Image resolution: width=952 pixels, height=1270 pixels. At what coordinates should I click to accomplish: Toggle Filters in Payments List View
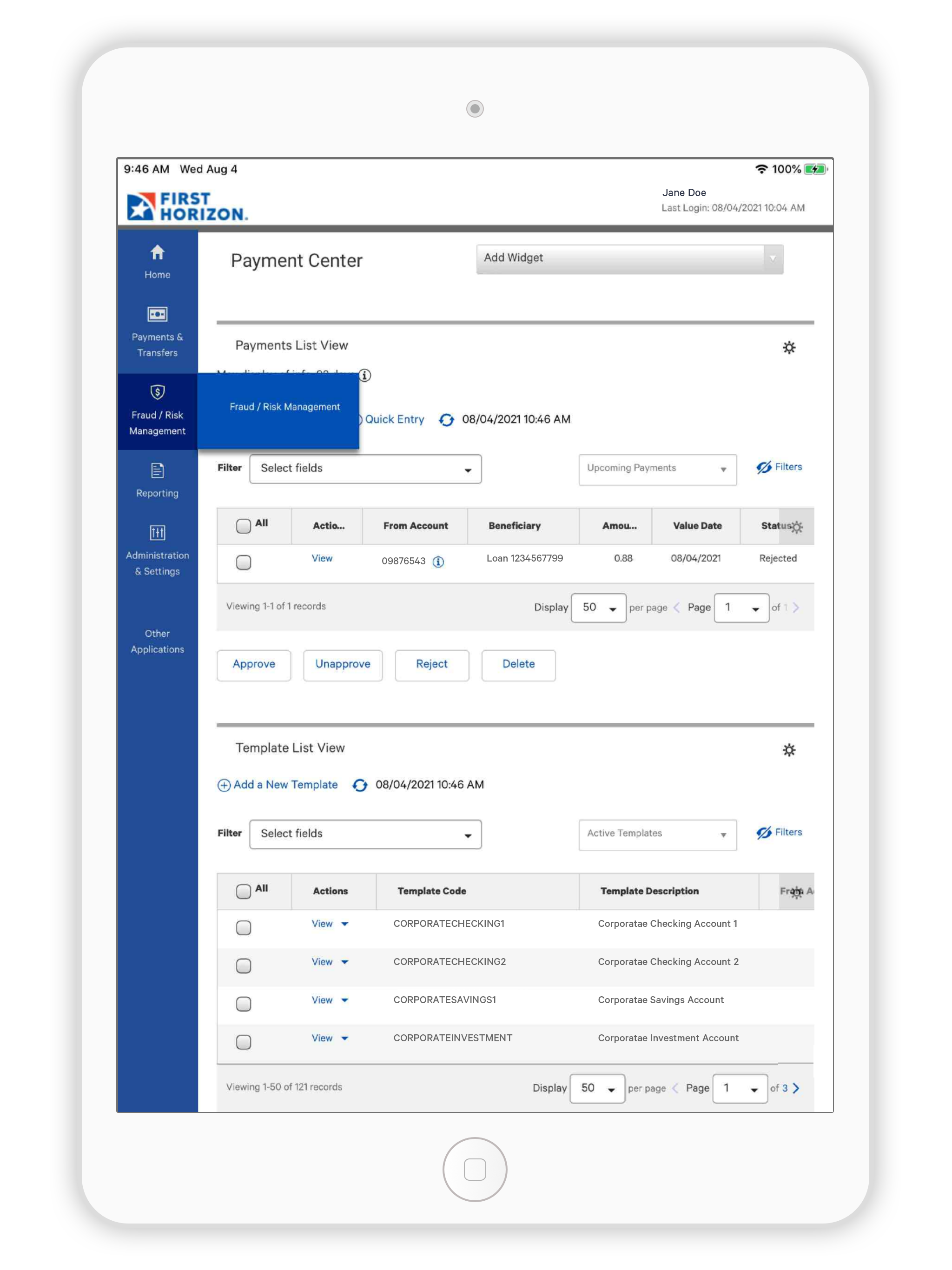pyautogui.click(x=779, y=467)
